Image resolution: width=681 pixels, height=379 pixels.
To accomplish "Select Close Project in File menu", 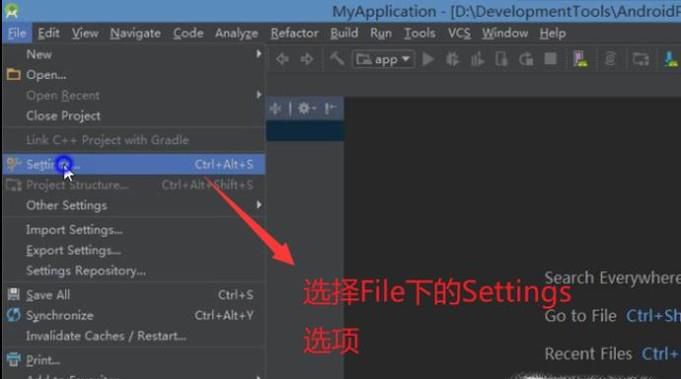I will (134, 116).
